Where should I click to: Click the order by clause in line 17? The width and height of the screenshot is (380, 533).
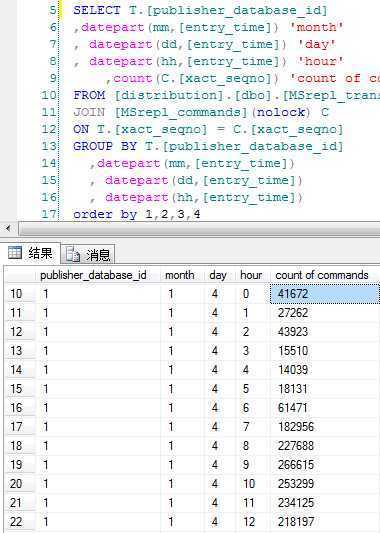pyautogui.click(x=137, y=214)
